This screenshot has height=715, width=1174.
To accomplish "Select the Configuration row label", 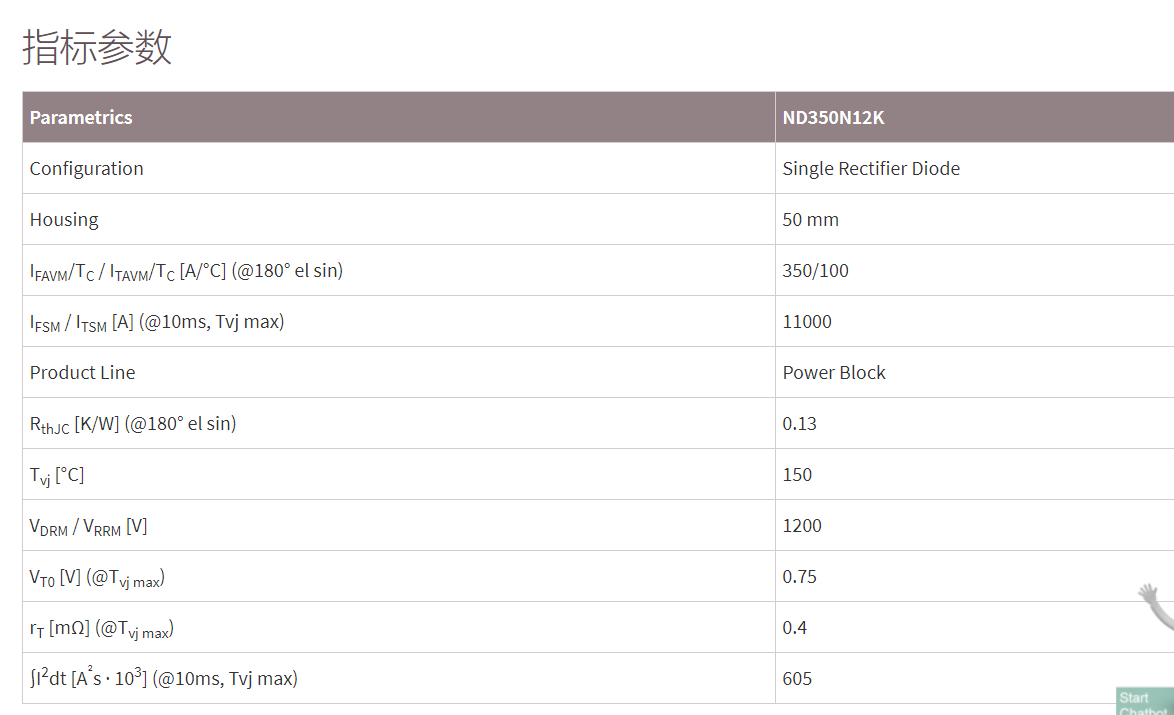I will 87,168.
